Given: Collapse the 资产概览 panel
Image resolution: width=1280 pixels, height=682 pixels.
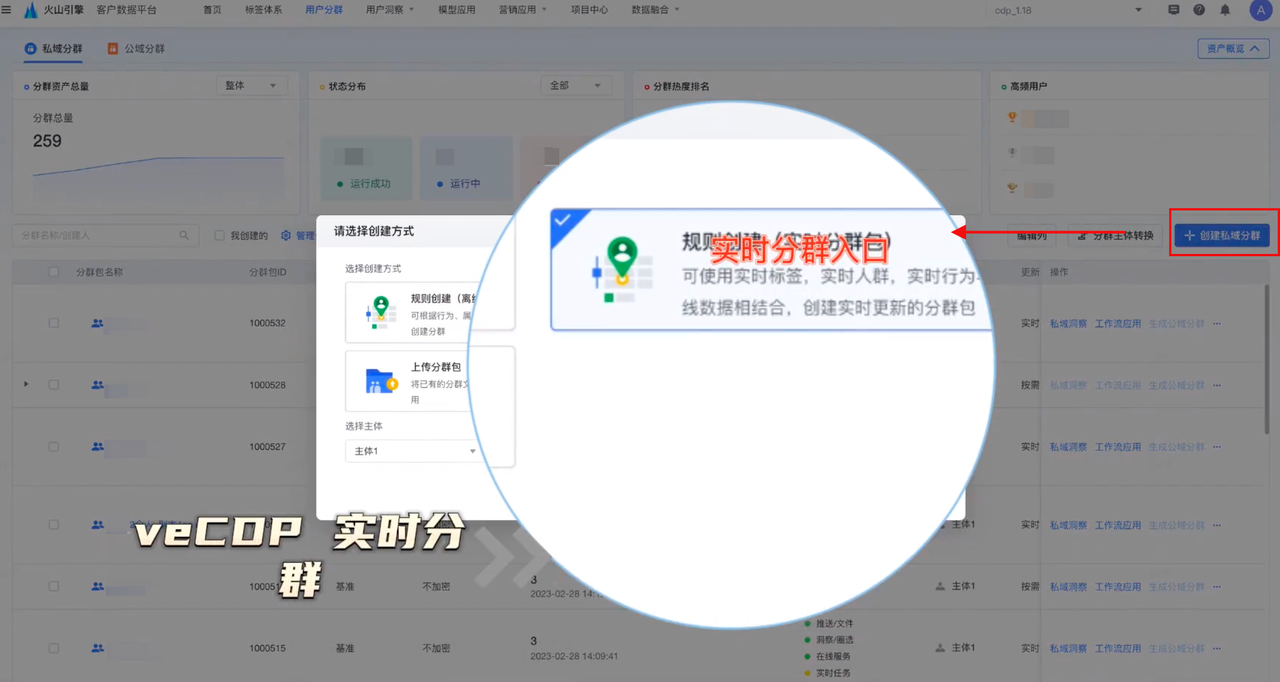Looking at the screenshot, I should 1233,48.
